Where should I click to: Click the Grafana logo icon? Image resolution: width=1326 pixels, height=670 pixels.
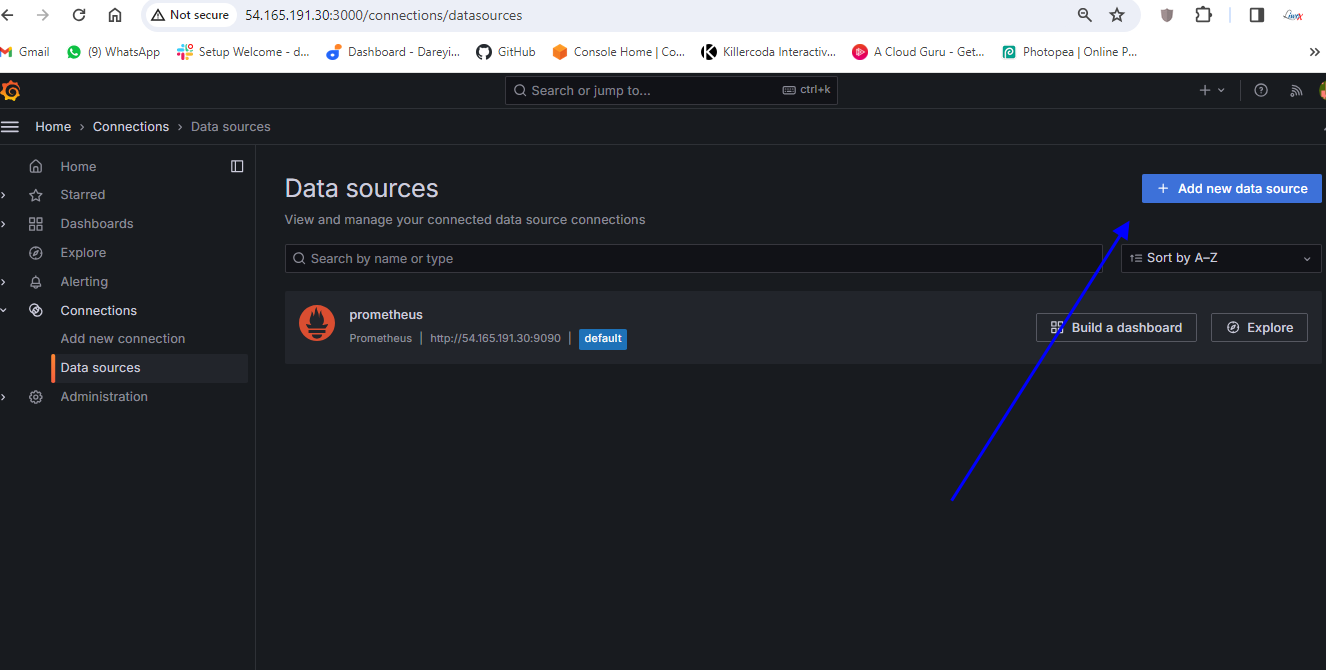pos(10,91)
